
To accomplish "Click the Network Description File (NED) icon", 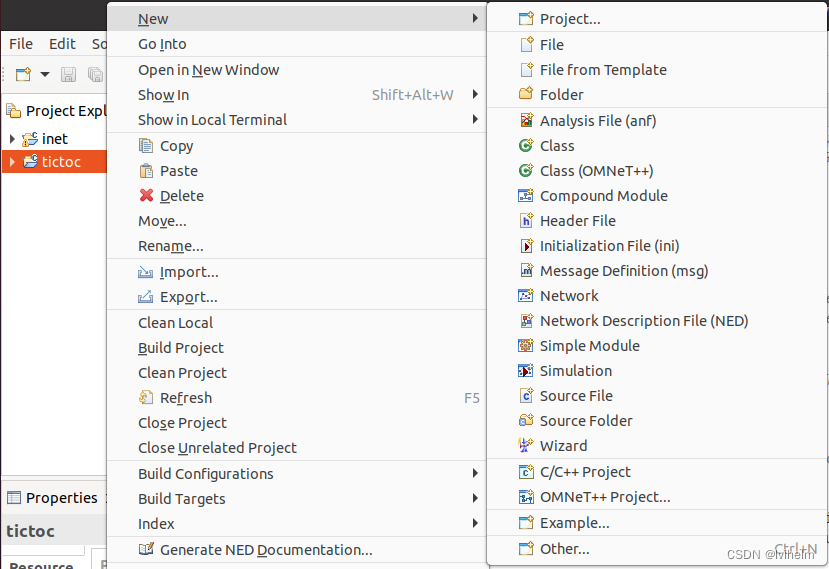I will (526, 320).
